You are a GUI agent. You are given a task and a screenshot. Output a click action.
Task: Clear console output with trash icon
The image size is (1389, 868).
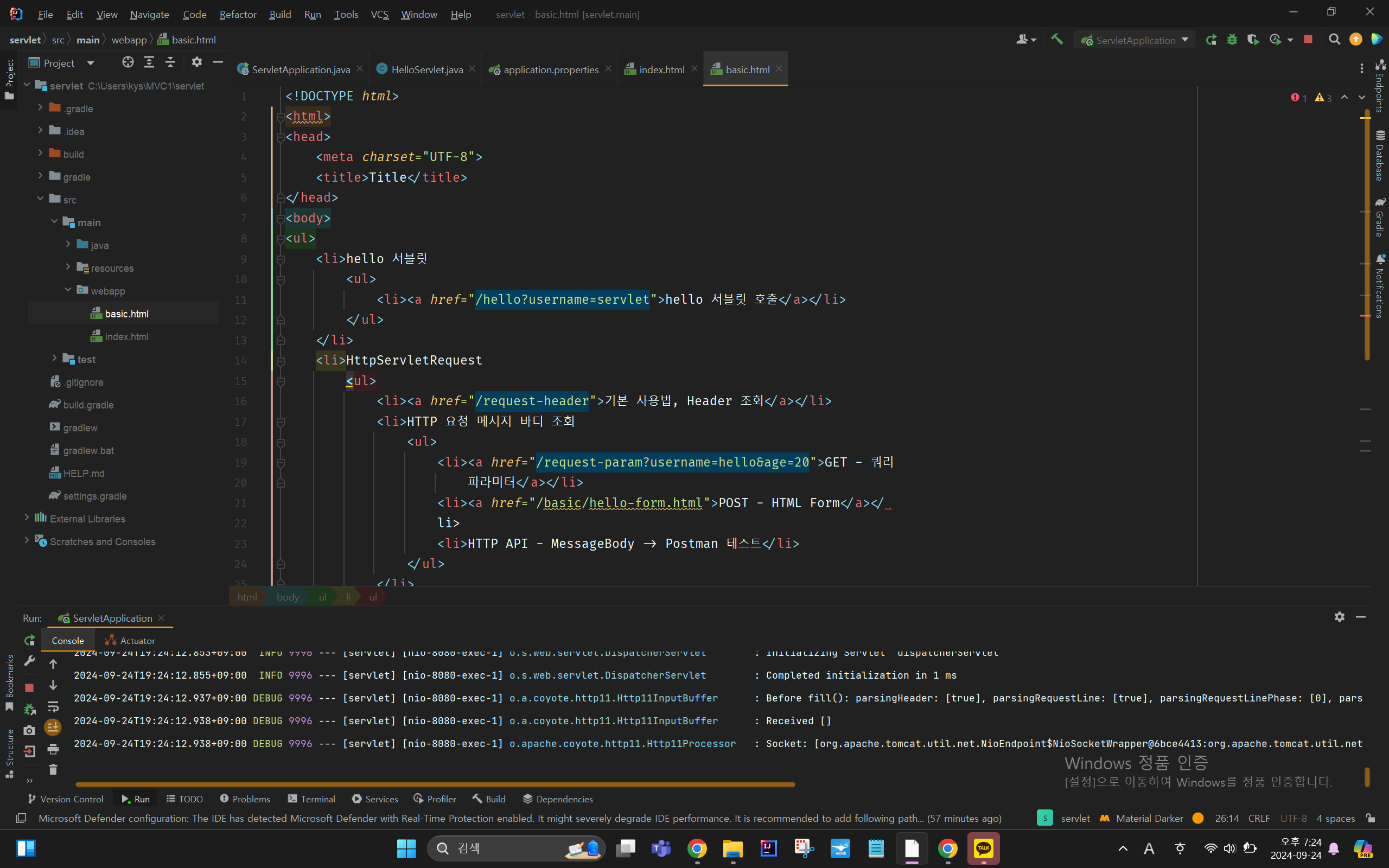point(53,770)
